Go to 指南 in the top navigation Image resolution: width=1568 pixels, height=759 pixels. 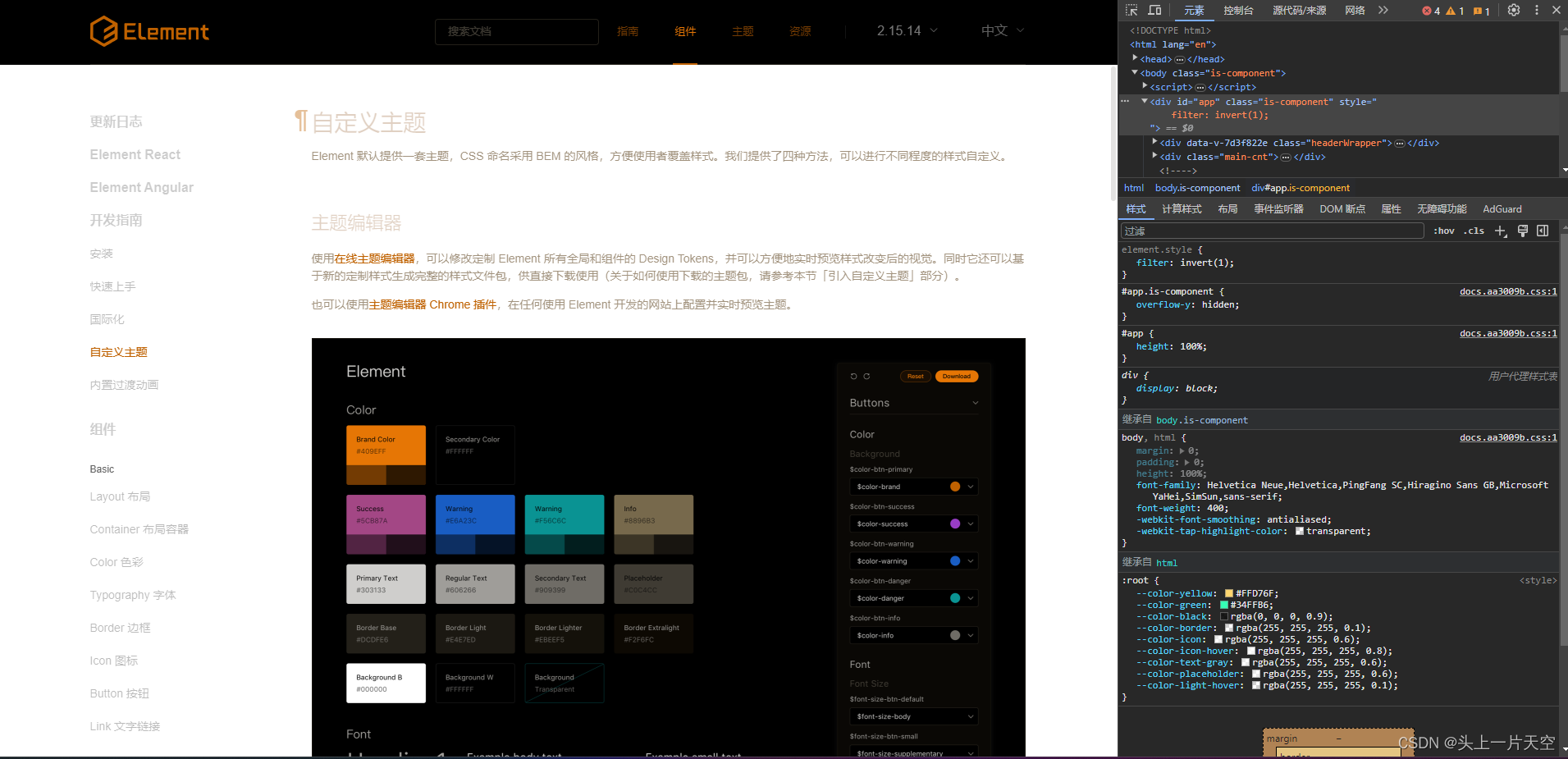click(628, 31)
